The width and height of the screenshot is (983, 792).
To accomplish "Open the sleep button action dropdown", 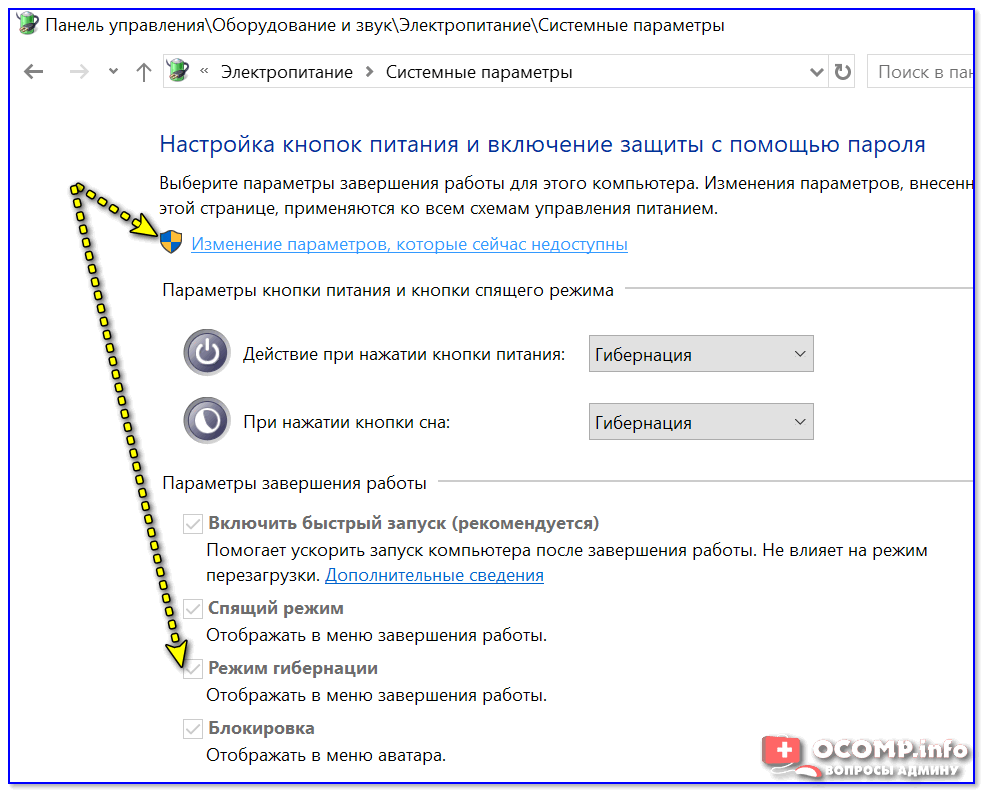I will (x=701, y=422).
